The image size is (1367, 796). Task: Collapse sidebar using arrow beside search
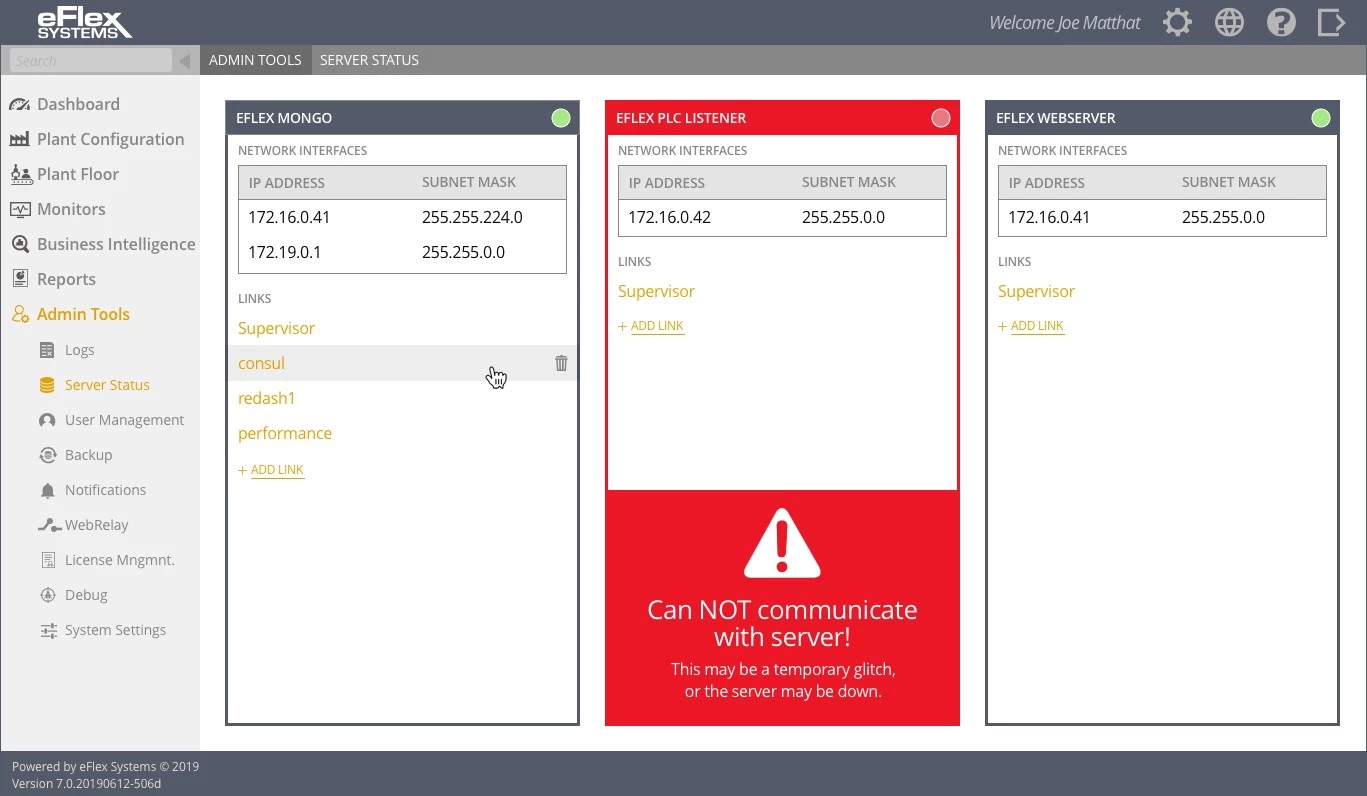[x=184, y=61]
